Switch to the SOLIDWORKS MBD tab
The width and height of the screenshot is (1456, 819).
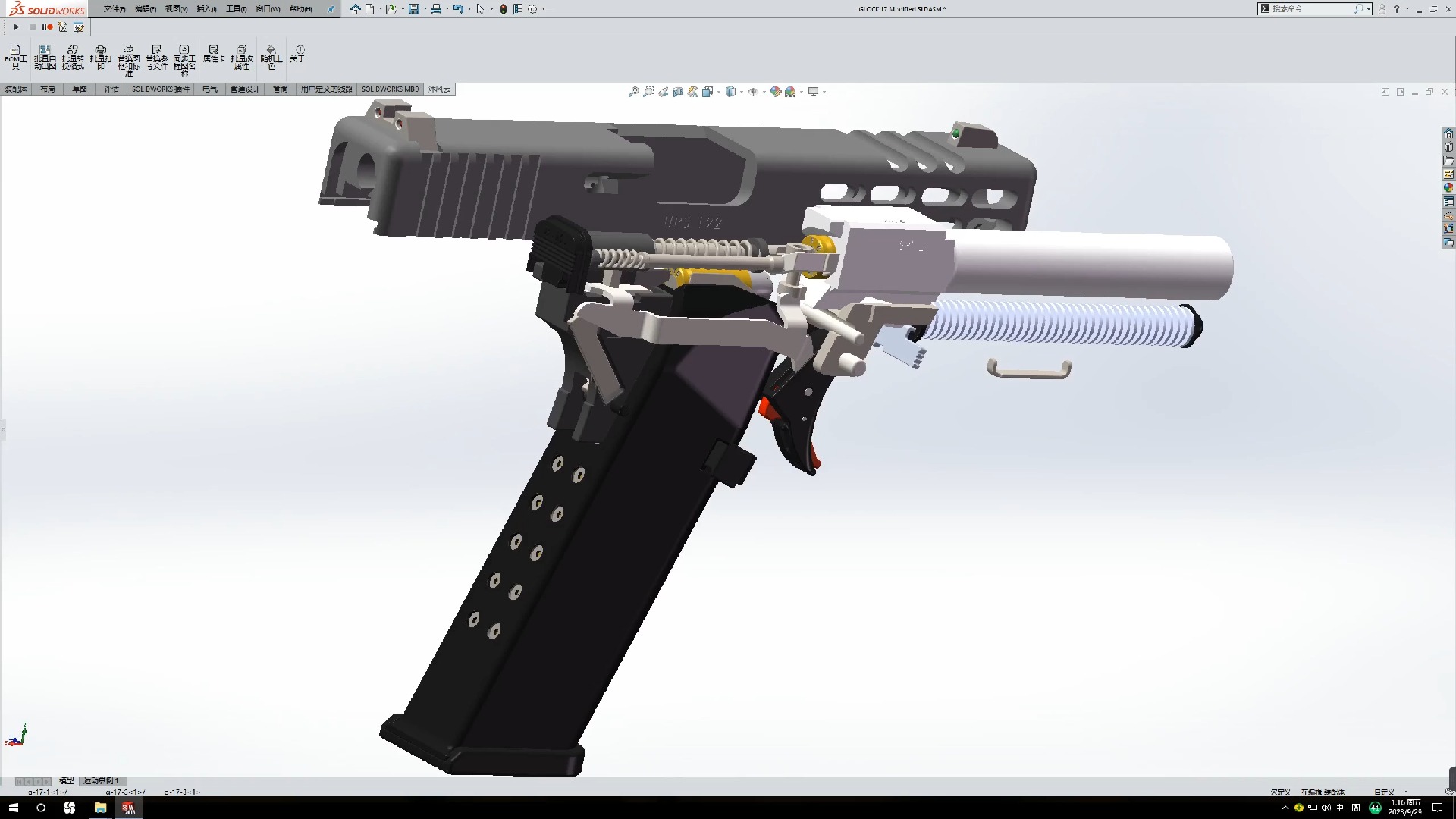click(390, 89)
